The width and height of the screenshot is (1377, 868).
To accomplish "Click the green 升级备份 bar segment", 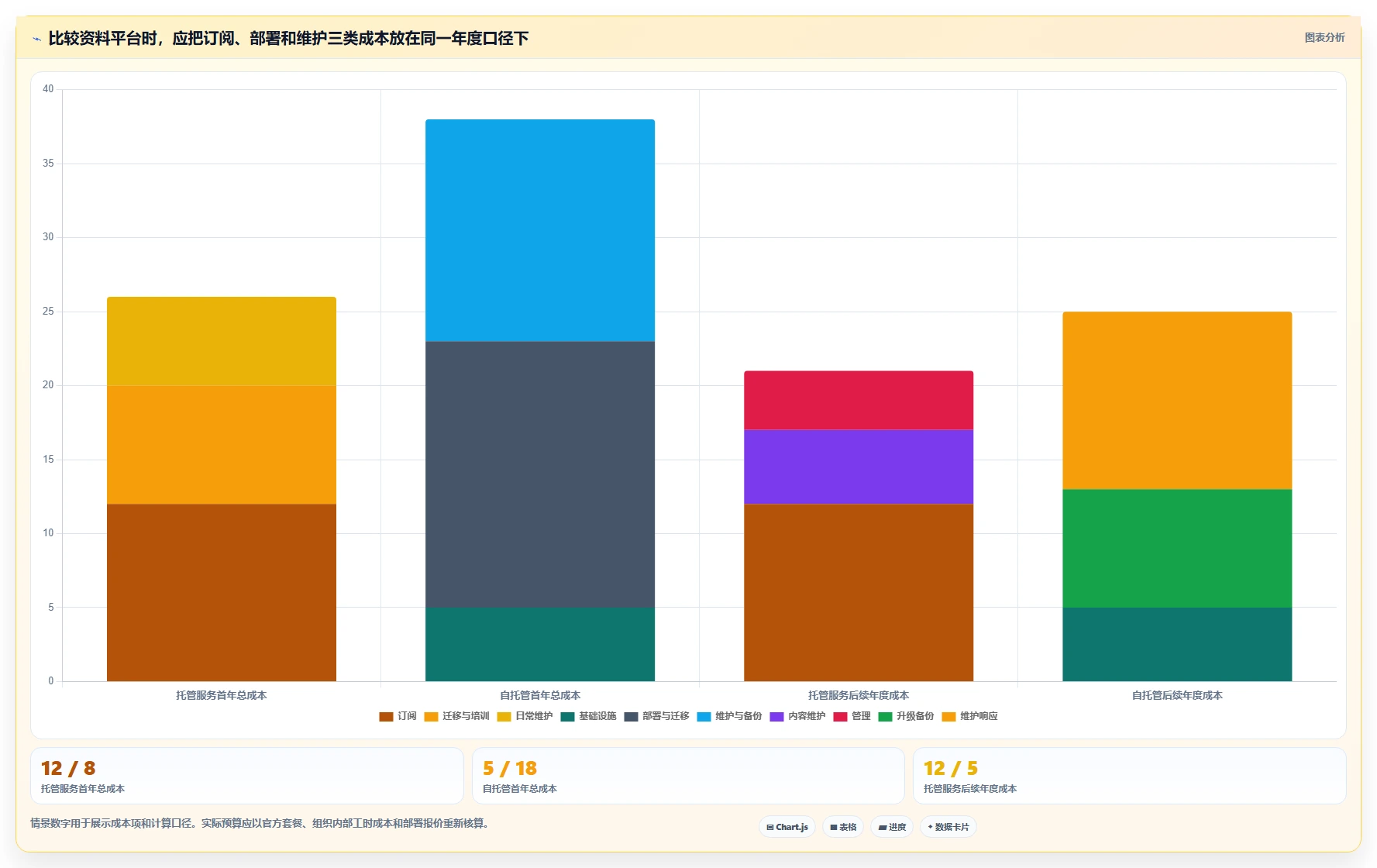I will click(1177, 548).
